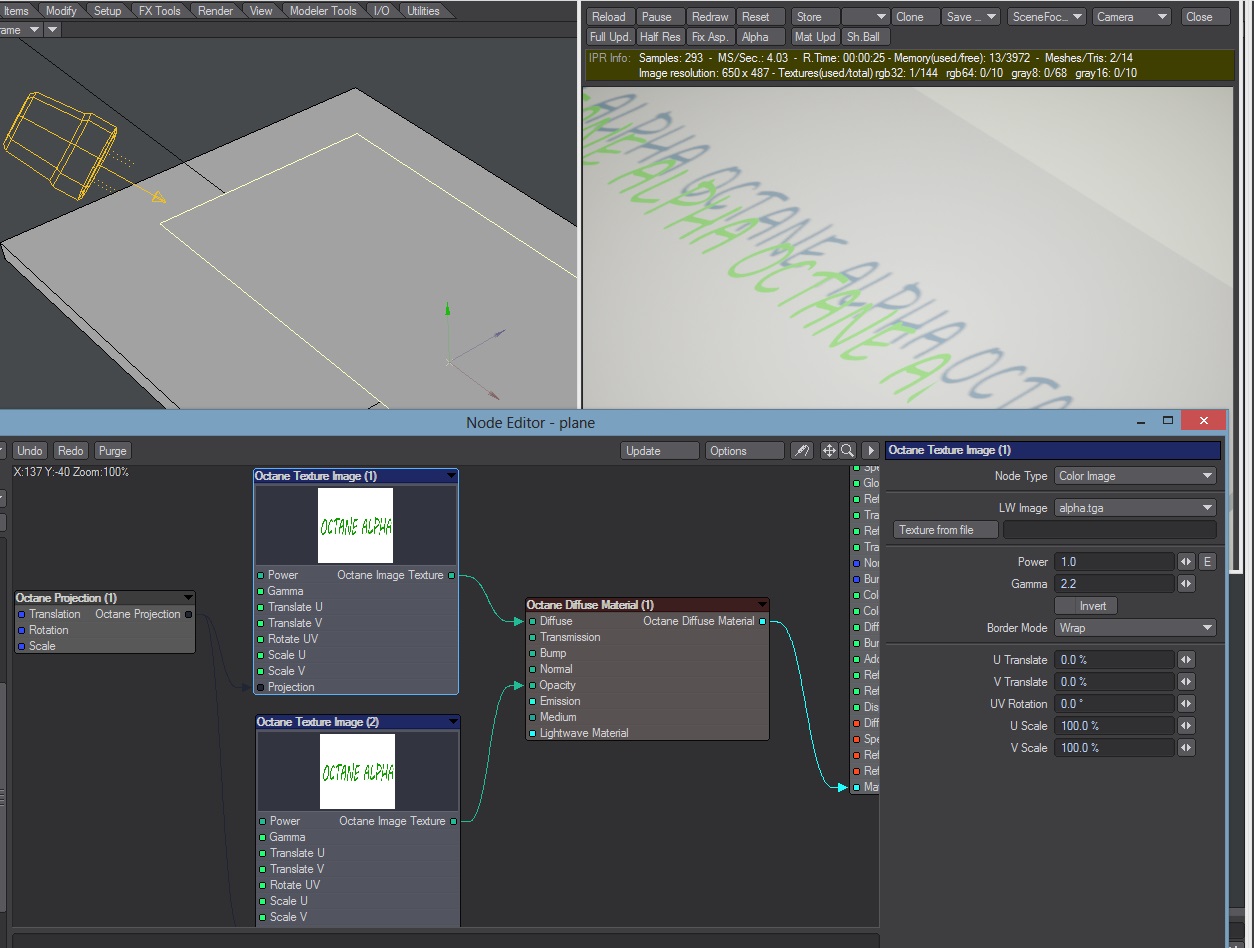
Task: Click the brush tidy icon beside Options
Action: point(801,451)
